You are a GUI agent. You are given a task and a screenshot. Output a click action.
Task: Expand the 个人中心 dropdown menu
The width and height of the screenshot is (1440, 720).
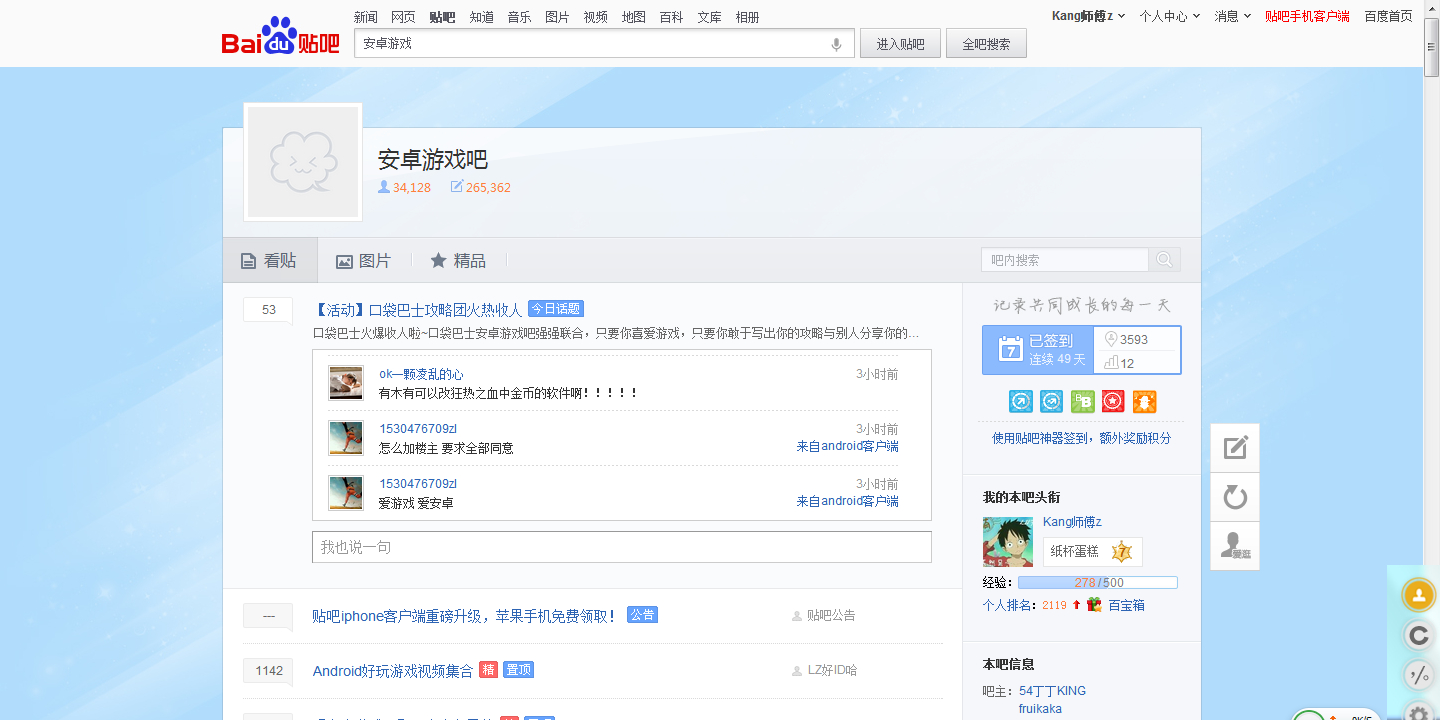1169,16
